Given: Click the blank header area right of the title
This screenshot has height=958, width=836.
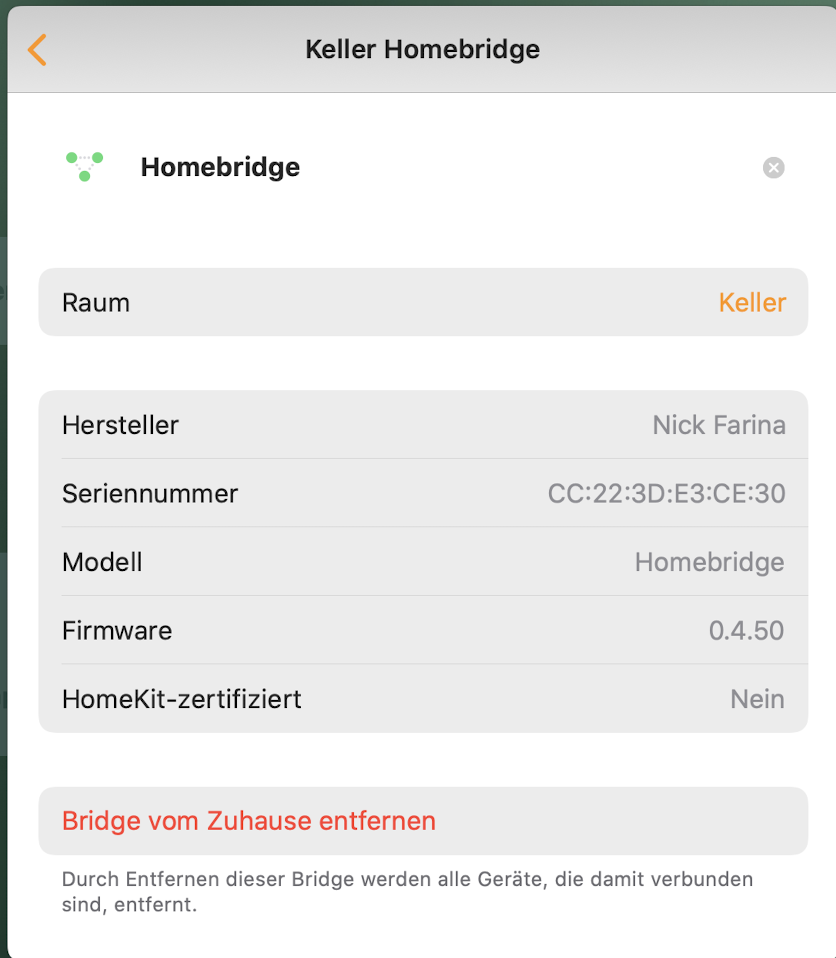Looking at the screenshot, I should coord(690,49).
